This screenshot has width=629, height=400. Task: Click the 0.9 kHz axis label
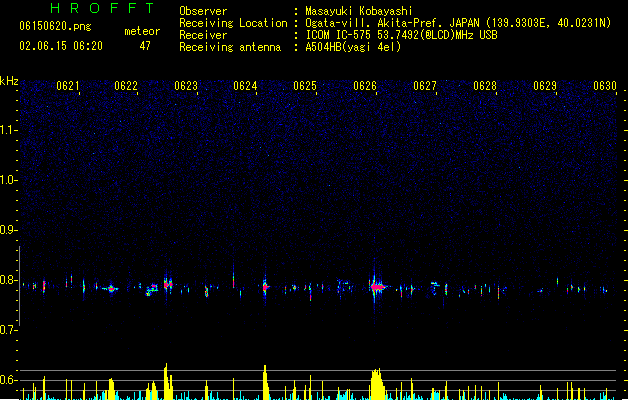pyautogui.click(x=8, y=230)
